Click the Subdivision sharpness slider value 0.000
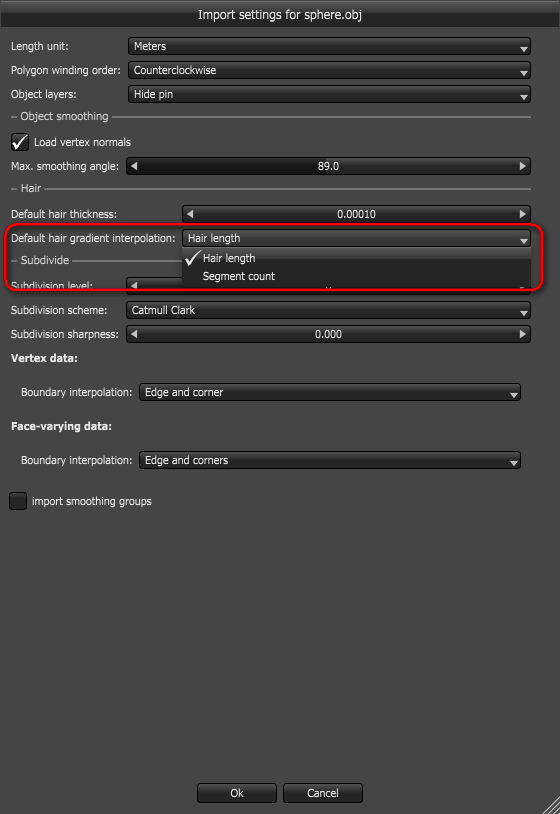This screenshot has height=814, width=560. click(328, 334)
